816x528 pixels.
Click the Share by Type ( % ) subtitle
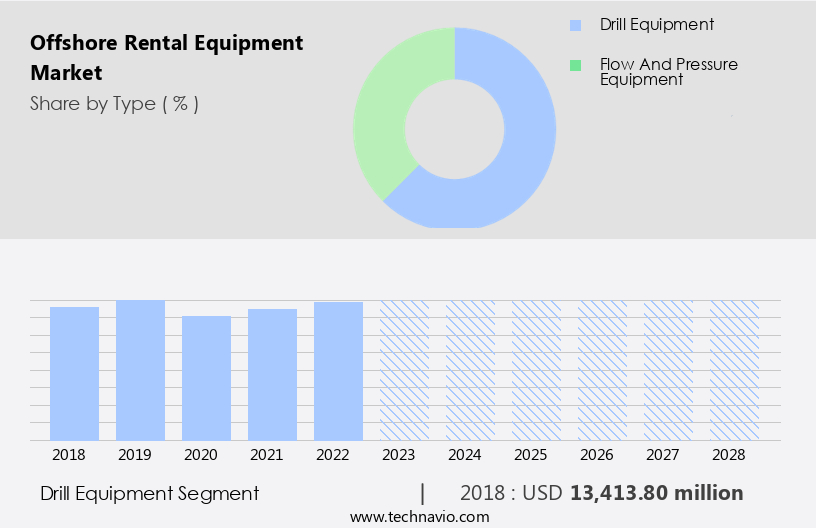click(x=114, y=104)
